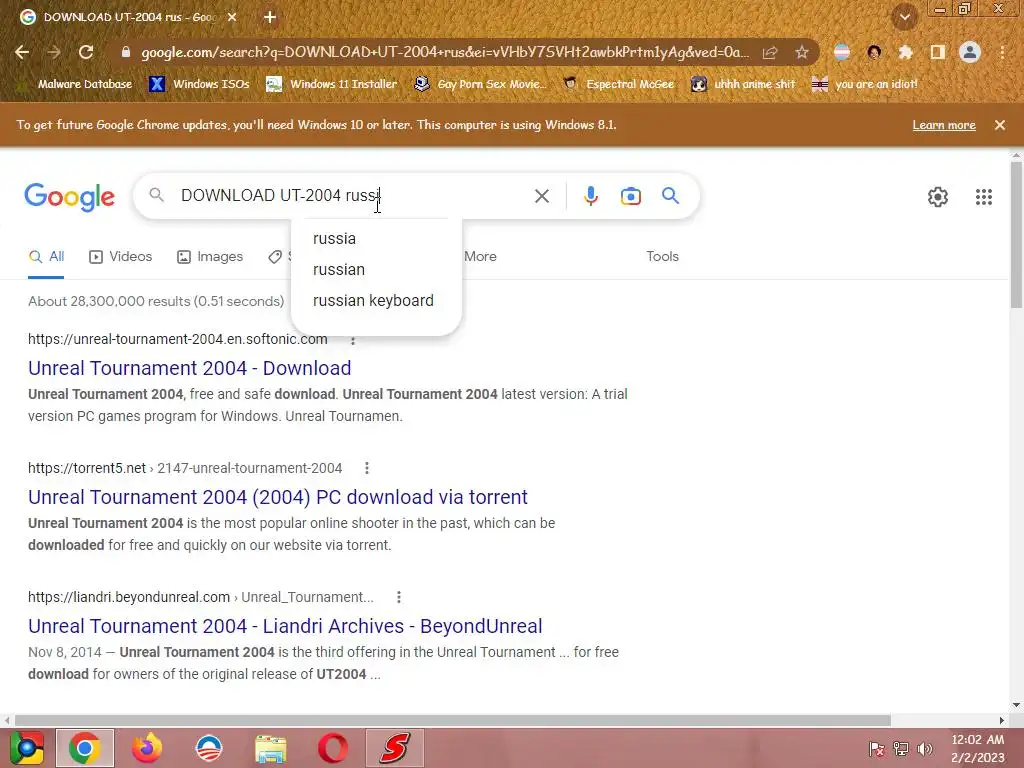The height and width of the screenshot is (768, 1024).
Task: Click the horizontal page scrollbar
Action: (x=452, y=720)
